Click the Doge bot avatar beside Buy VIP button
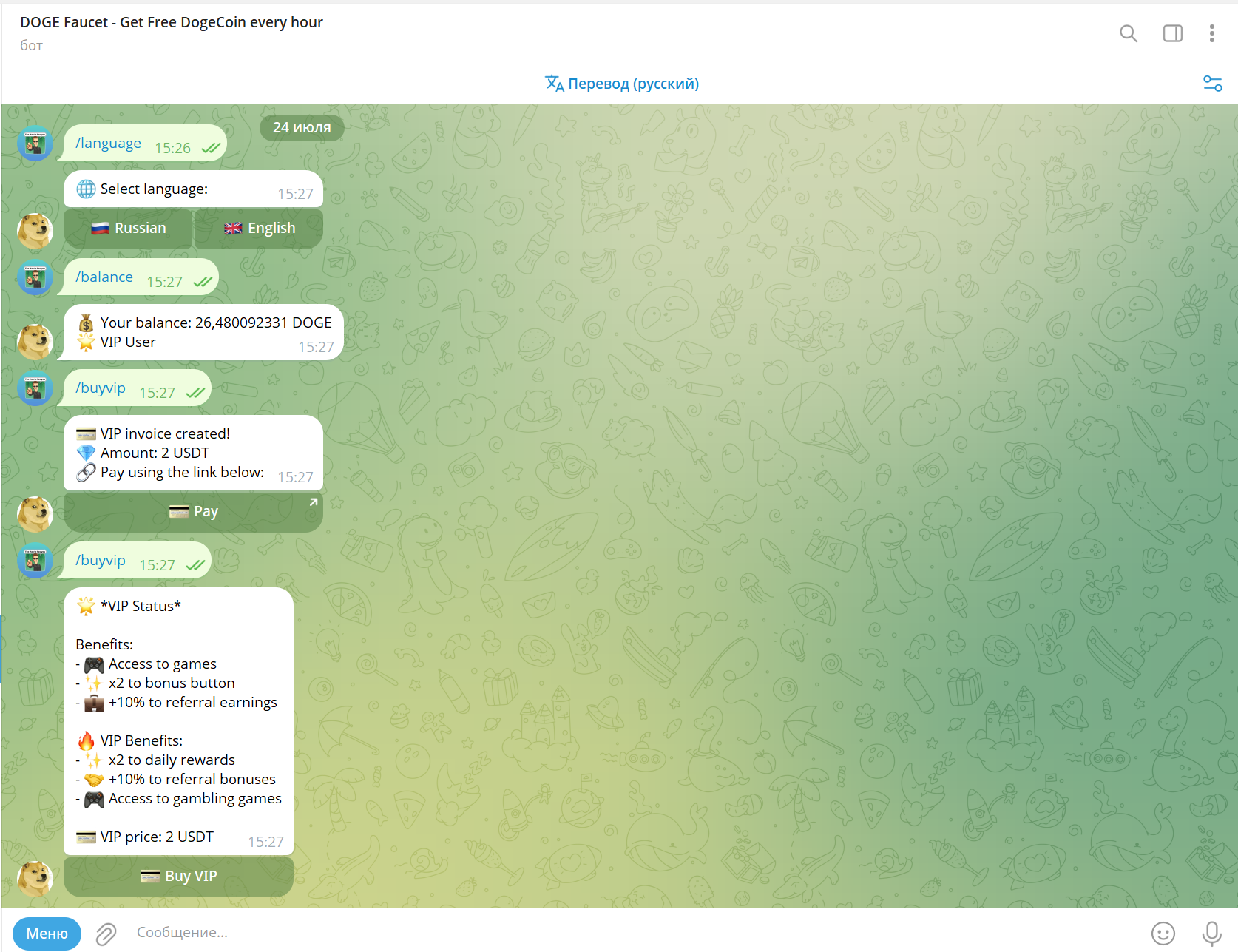Image resolution: width=1238 pixels, height=952 pixels. pyautogui.click(x=35, y=879)
